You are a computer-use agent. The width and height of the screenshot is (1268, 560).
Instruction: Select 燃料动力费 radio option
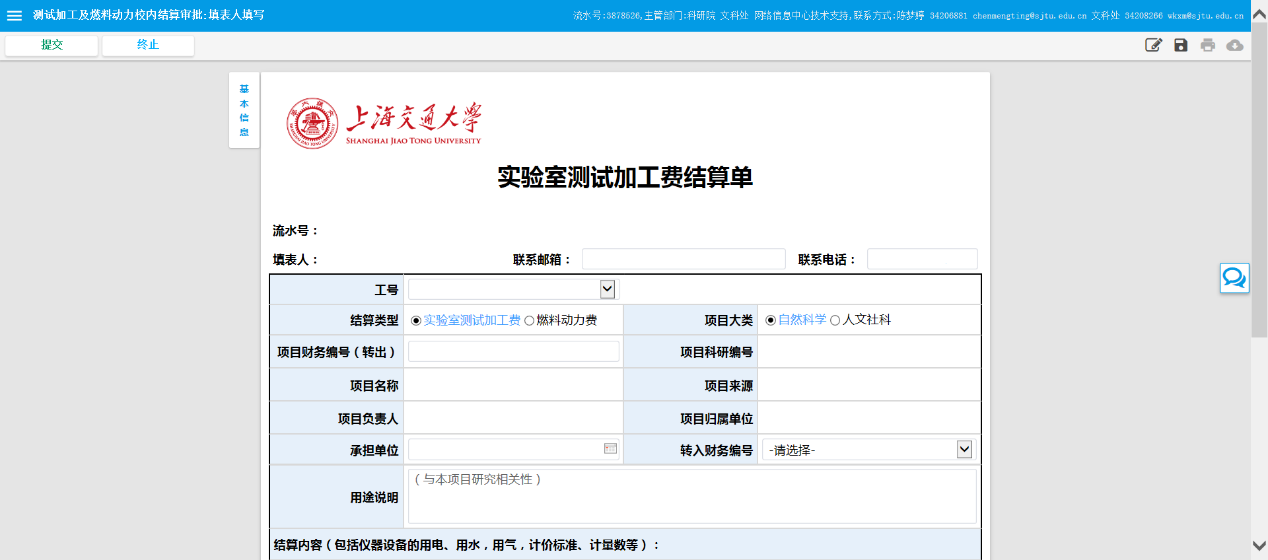point(529,320)
